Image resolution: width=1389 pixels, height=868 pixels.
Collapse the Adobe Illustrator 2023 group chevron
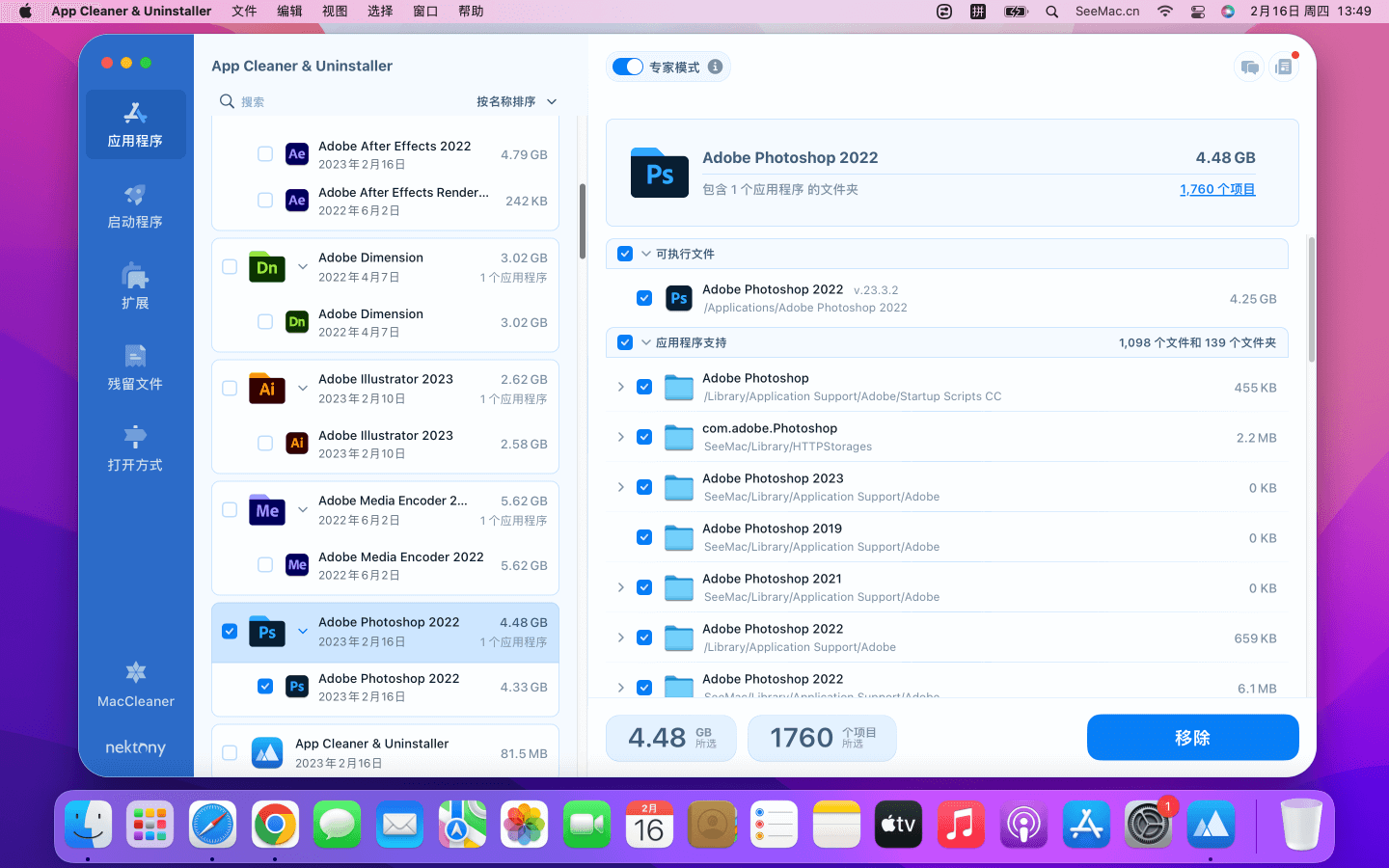click(303, 389)
